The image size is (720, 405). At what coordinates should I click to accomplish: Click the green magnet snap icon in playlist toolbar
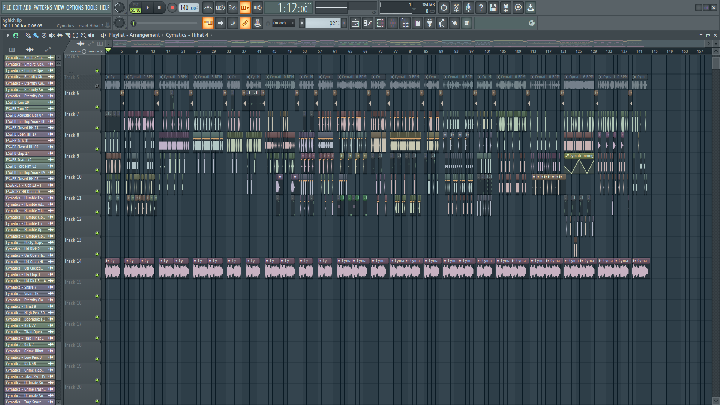[x=16, y=35]
